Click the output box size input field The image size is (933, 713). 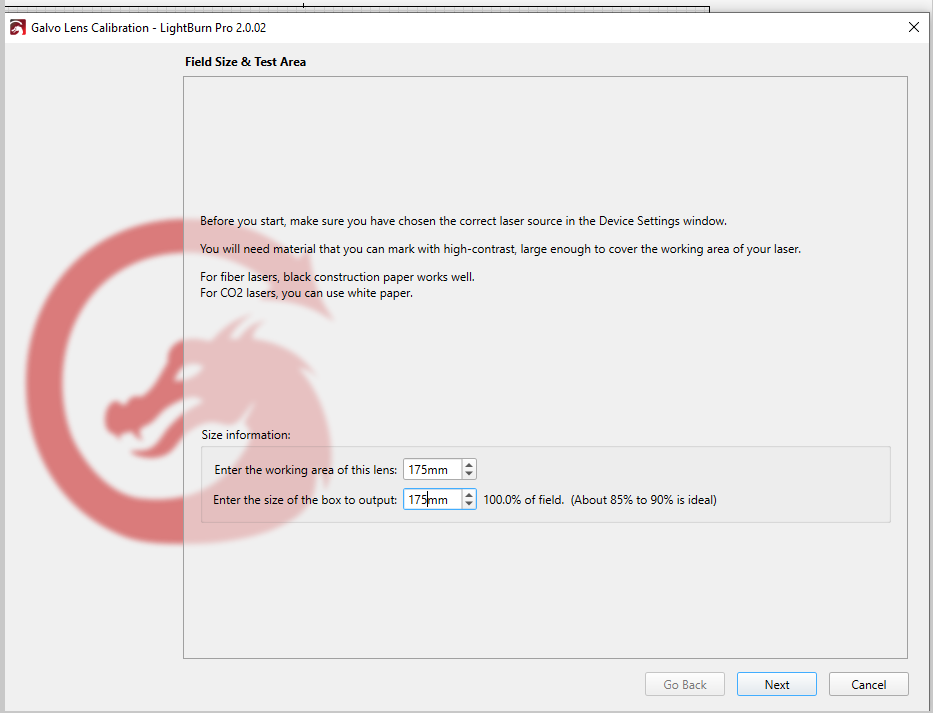click(x=432, y=499)
